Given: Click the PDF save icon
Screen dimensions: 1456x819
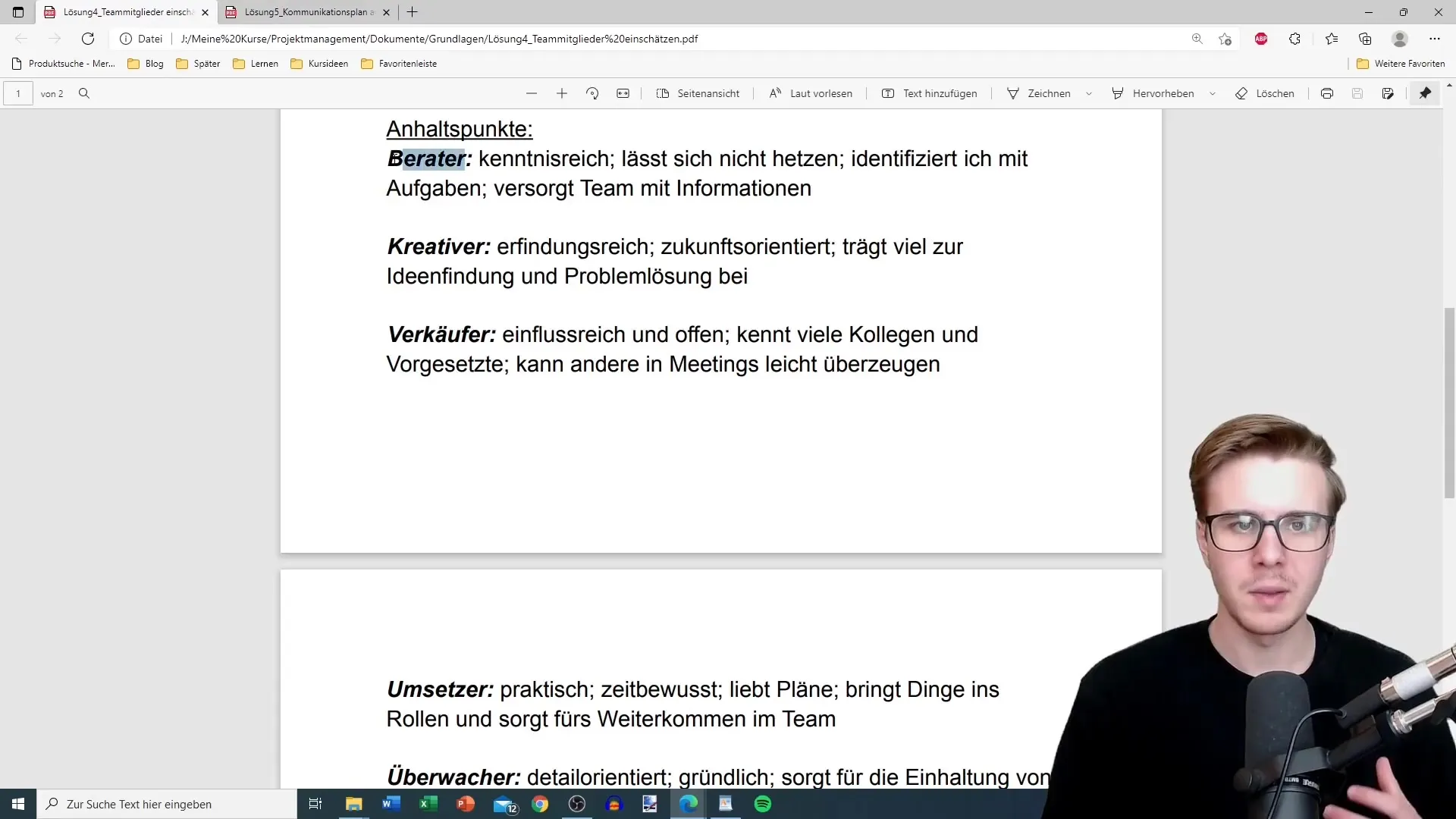Looking at the screenshot, I should point(1357,94).
